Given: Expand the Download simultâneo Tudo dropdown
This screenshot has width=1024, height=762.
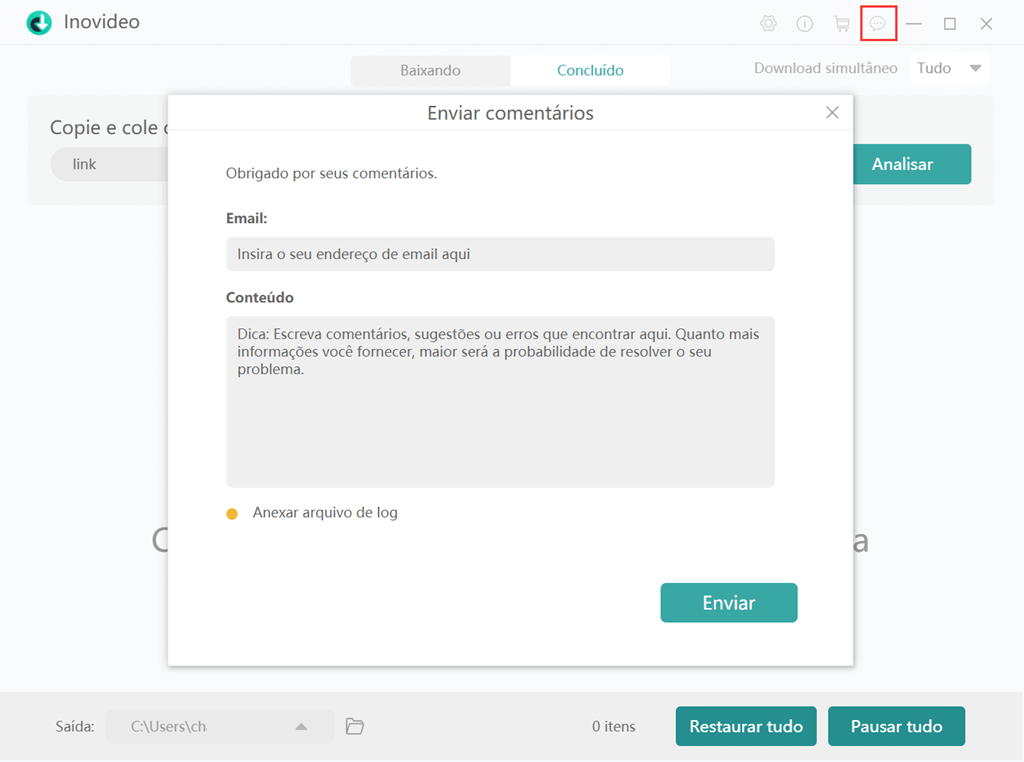Looking at the screenshot, I should click(x=950, y=68).
